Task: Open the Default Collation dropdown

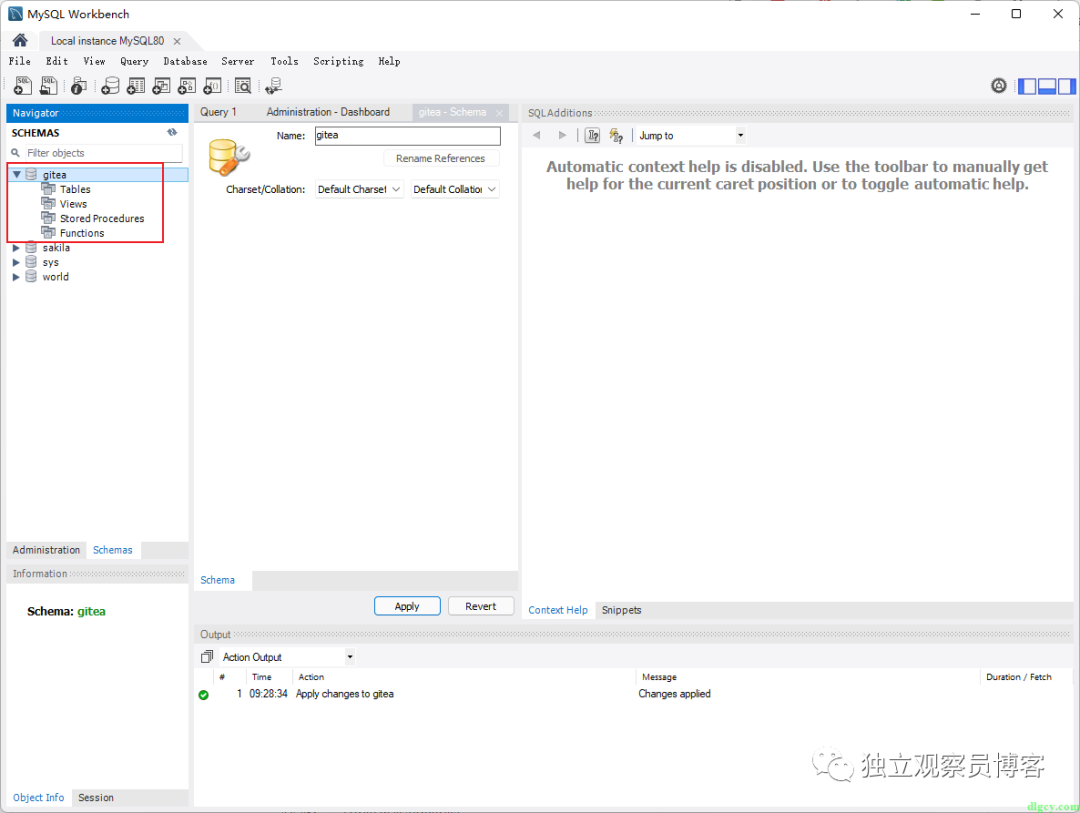Action: coord(455,189)
